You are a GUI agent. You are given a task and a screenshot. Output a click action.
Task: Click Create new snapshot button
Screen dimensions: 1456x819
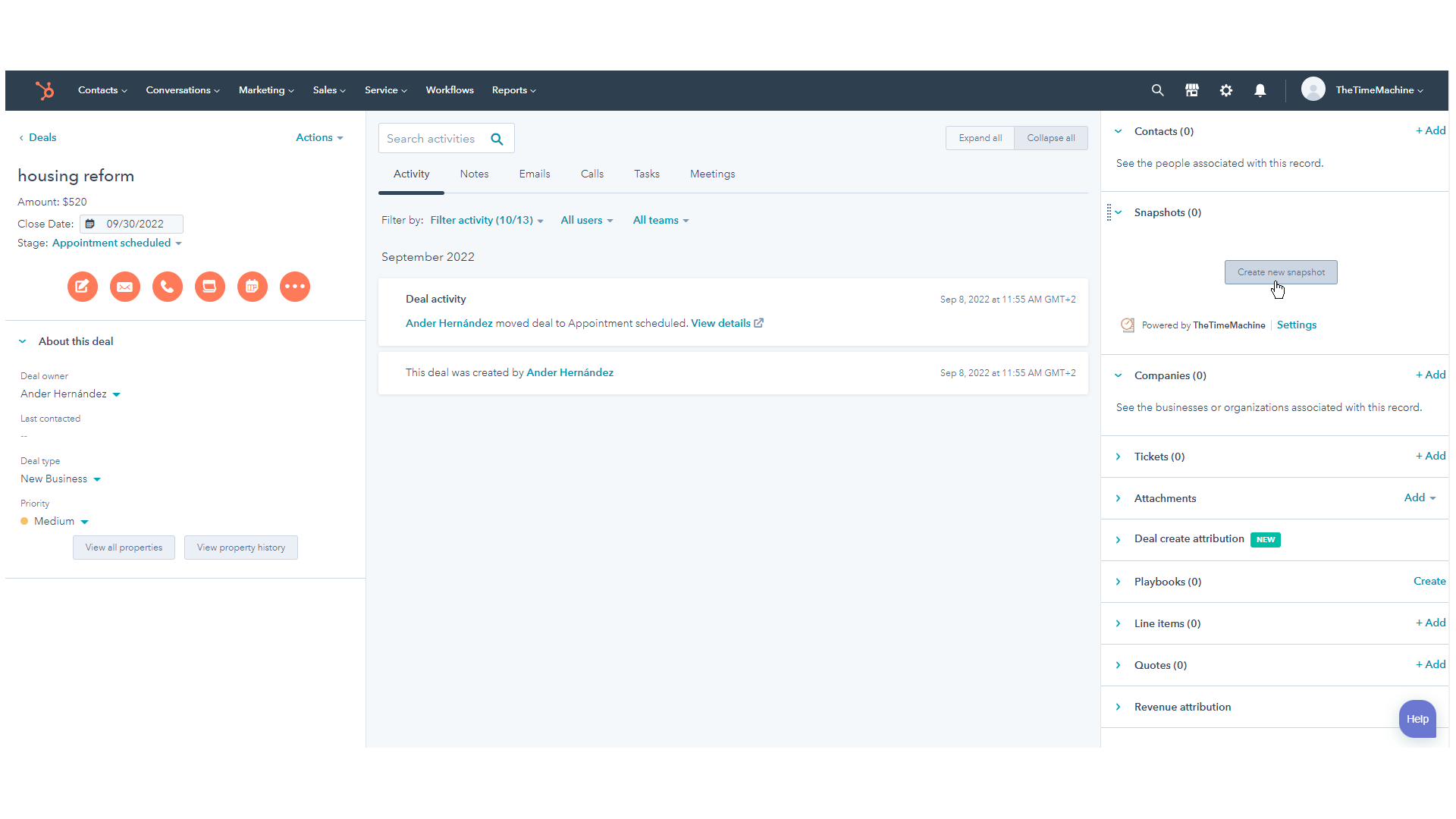pos(1281,272)
